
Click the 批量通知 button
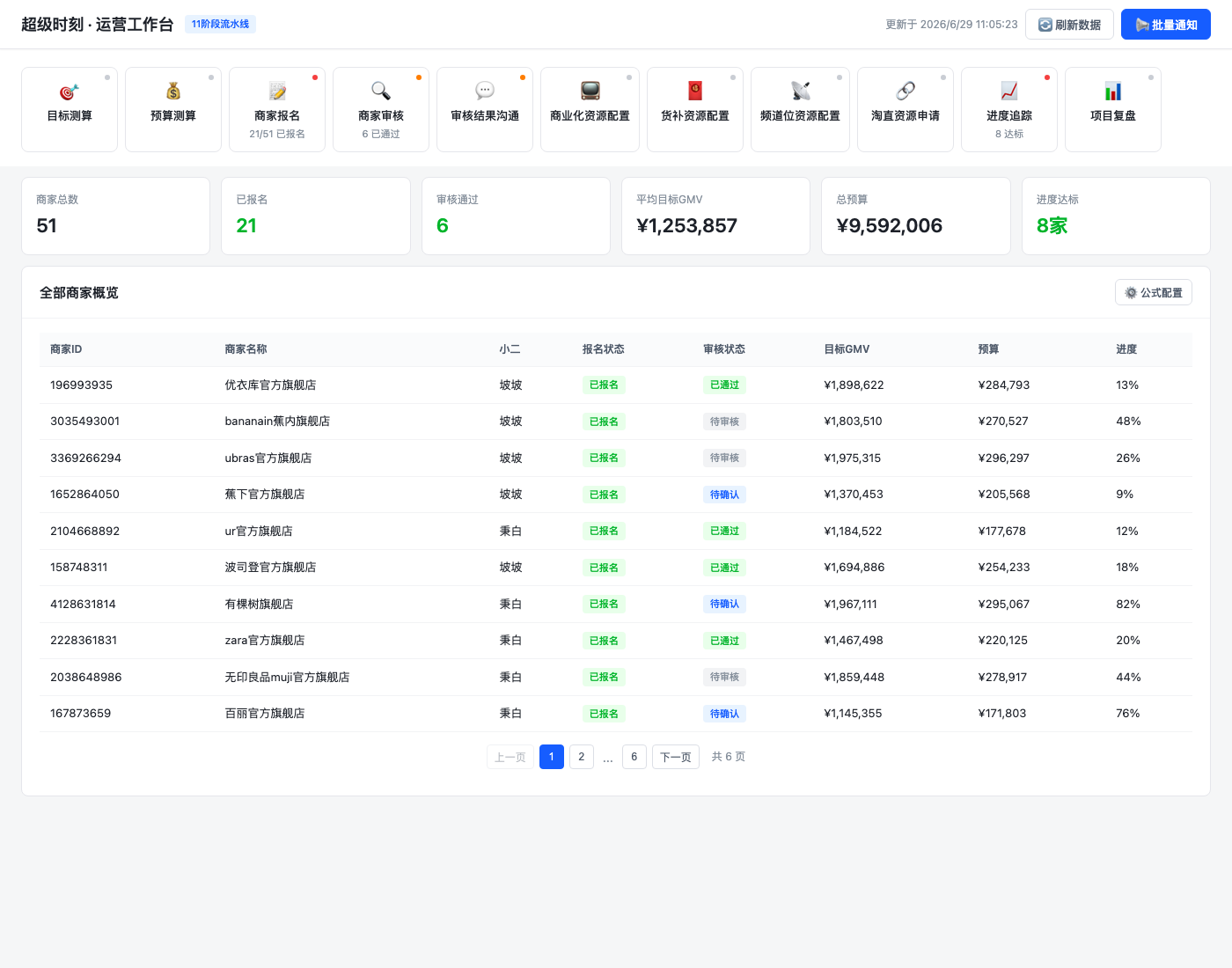coord(1166,25)
